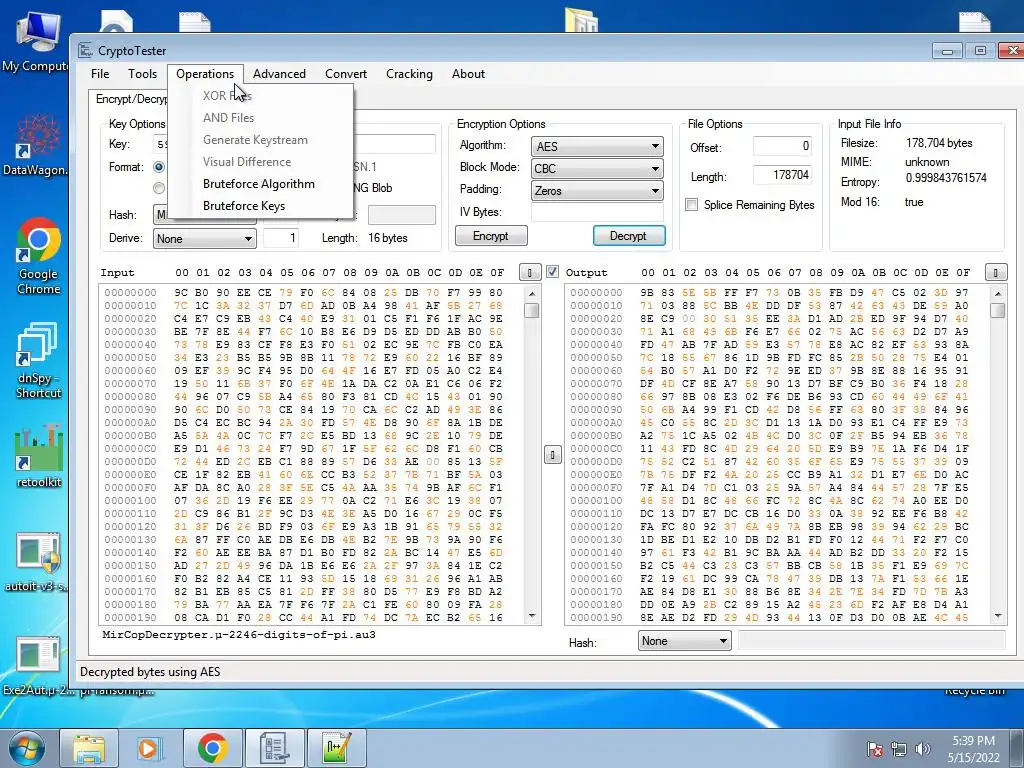Viewport: 1024px width, 768px height.
Task: Open the notepad editor taskbar icon
Action: [337, 748]
